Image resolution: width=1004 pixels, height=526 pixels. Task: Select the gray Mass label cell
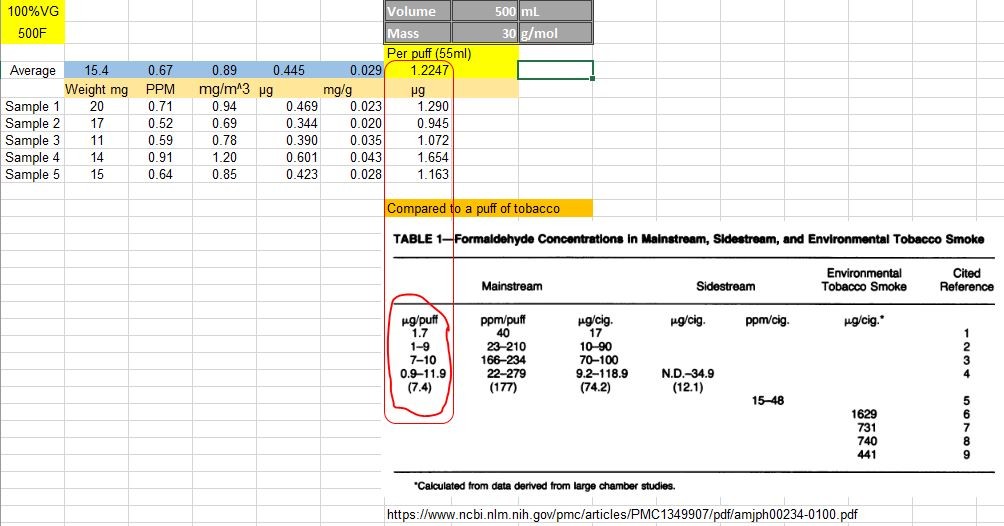417,31
